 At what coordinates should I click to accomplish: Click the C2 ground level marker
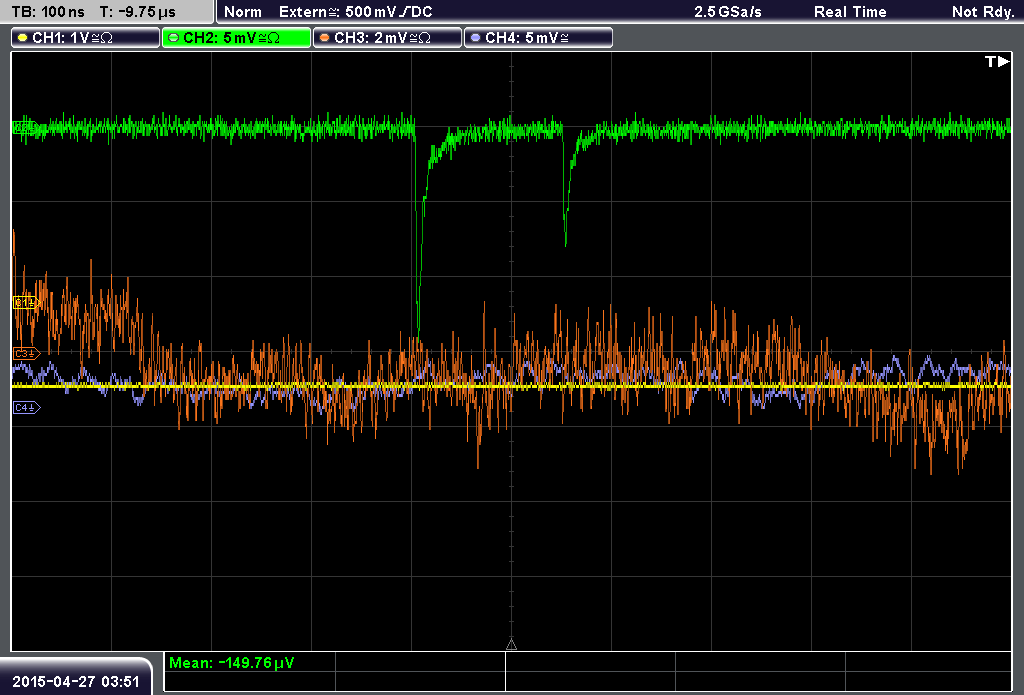[25, 127]
